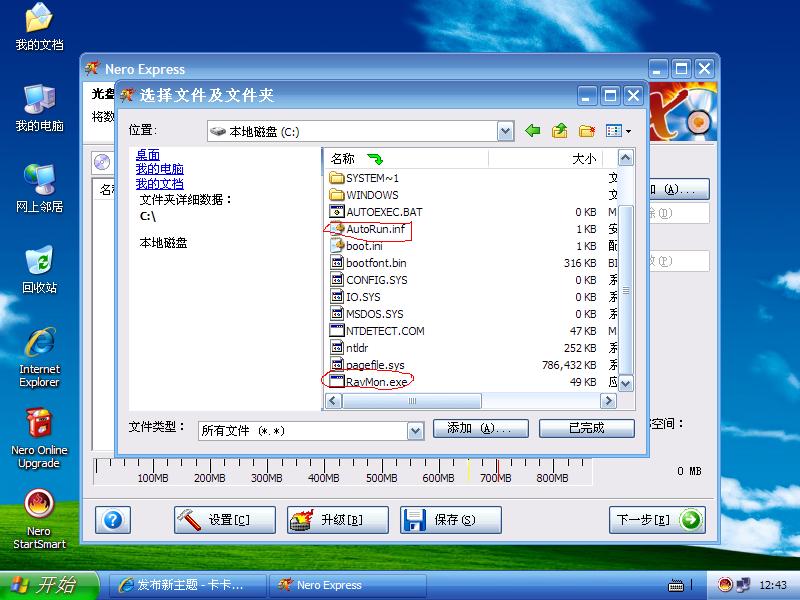
Task: Expand the location dropdown for 本地磁盘 (C:)
Action: (x=505, y=131)
